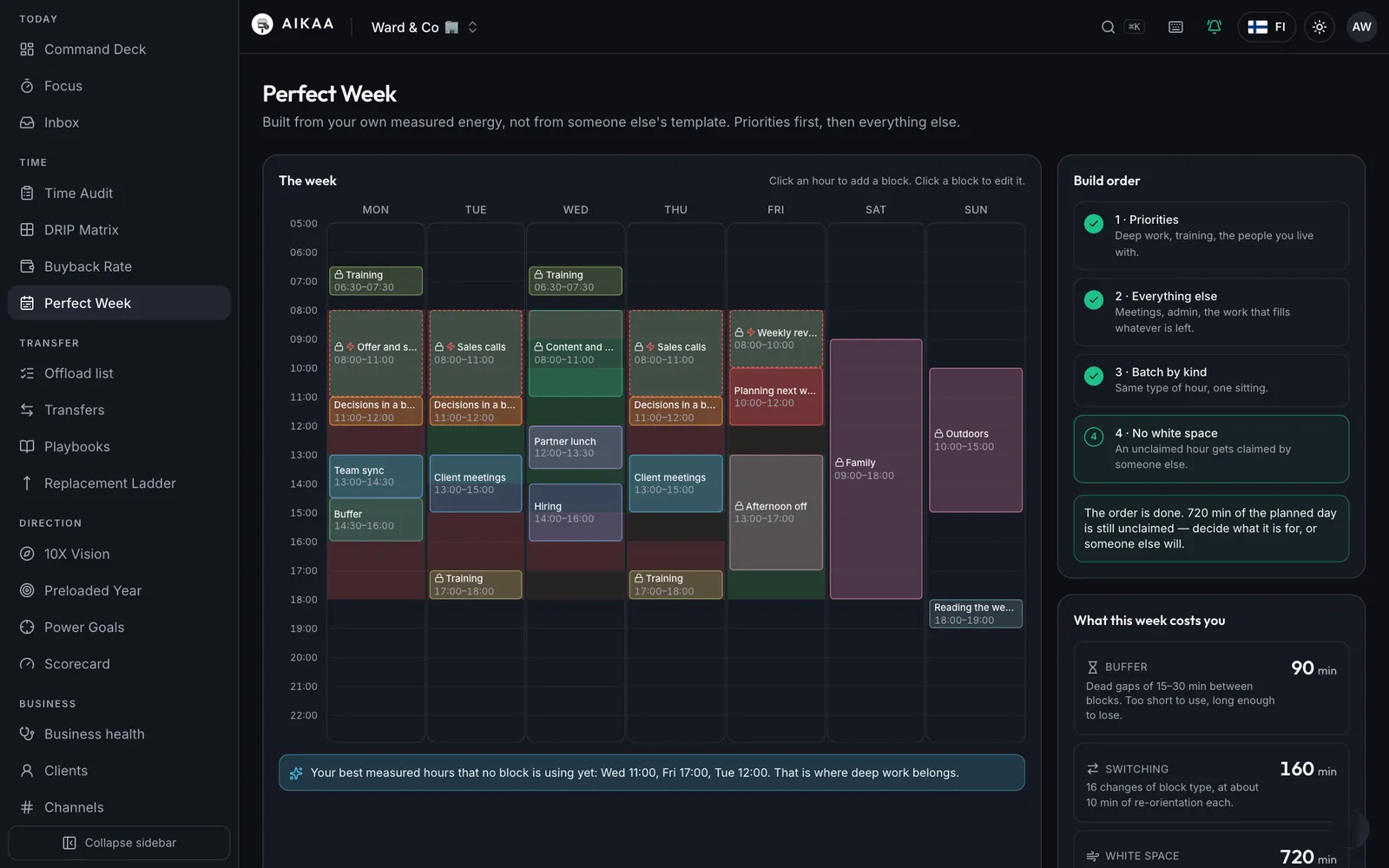Viewport: 1389px width, 868px height.
Task: Select build step 1 Priorities
Action: click(1211, 236)
